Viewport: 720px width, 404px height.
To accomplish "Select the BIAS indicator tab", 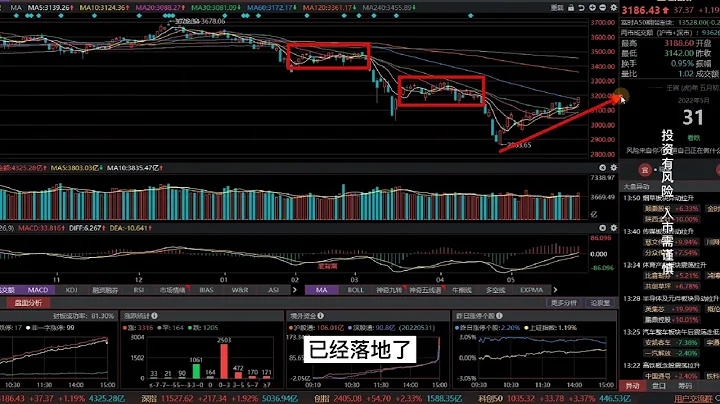I will pyautogui.click(x=206, y=290).
